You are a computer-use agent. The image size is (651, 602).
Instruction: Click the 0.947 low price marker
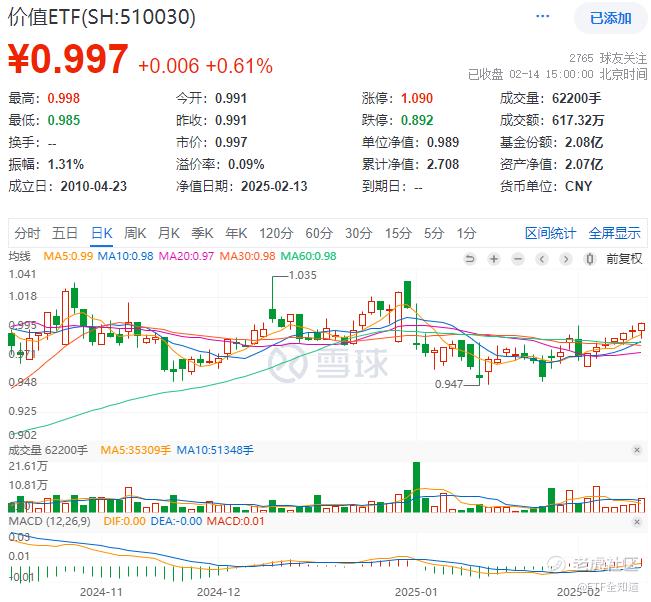448,384
